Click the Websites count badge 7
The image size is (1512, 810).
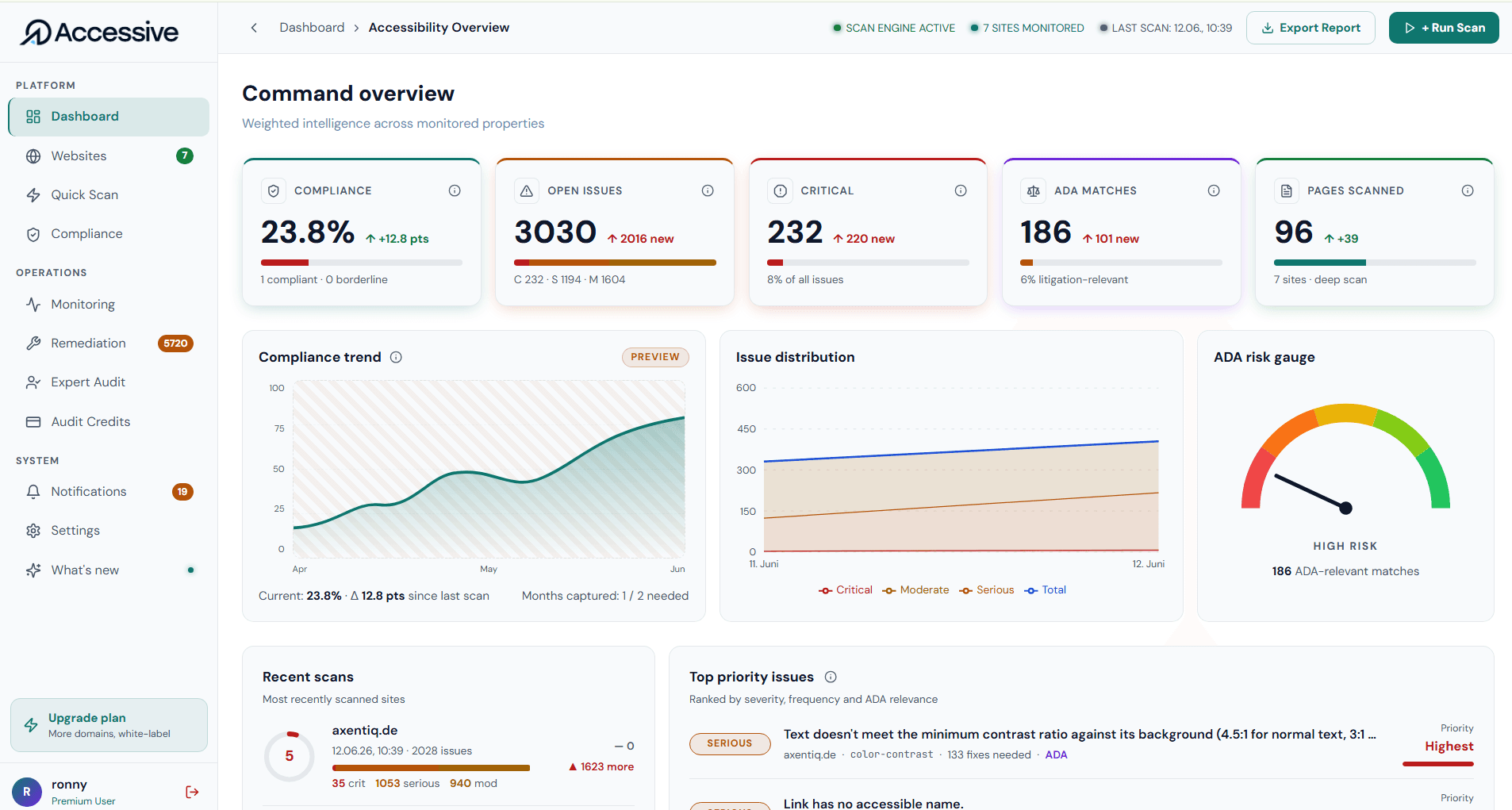pyautogui.click(x=184, y=155)
